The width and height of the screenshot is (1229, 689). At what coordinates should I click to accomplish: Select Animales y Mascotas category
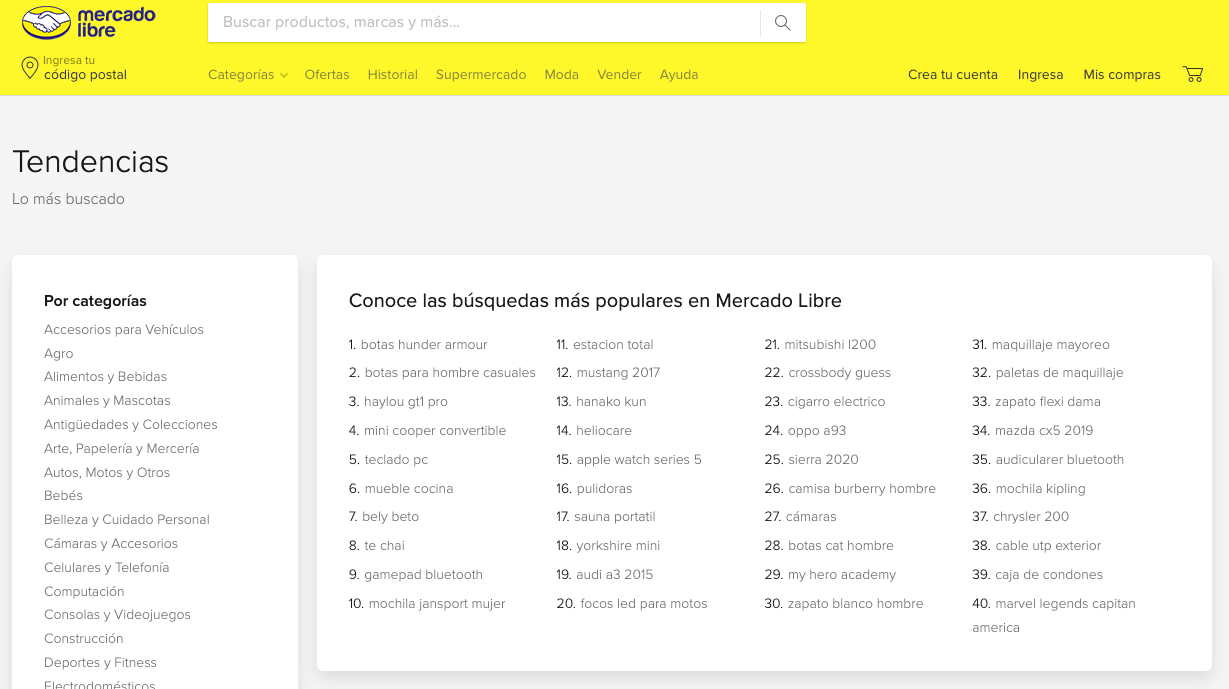(107, 401)
